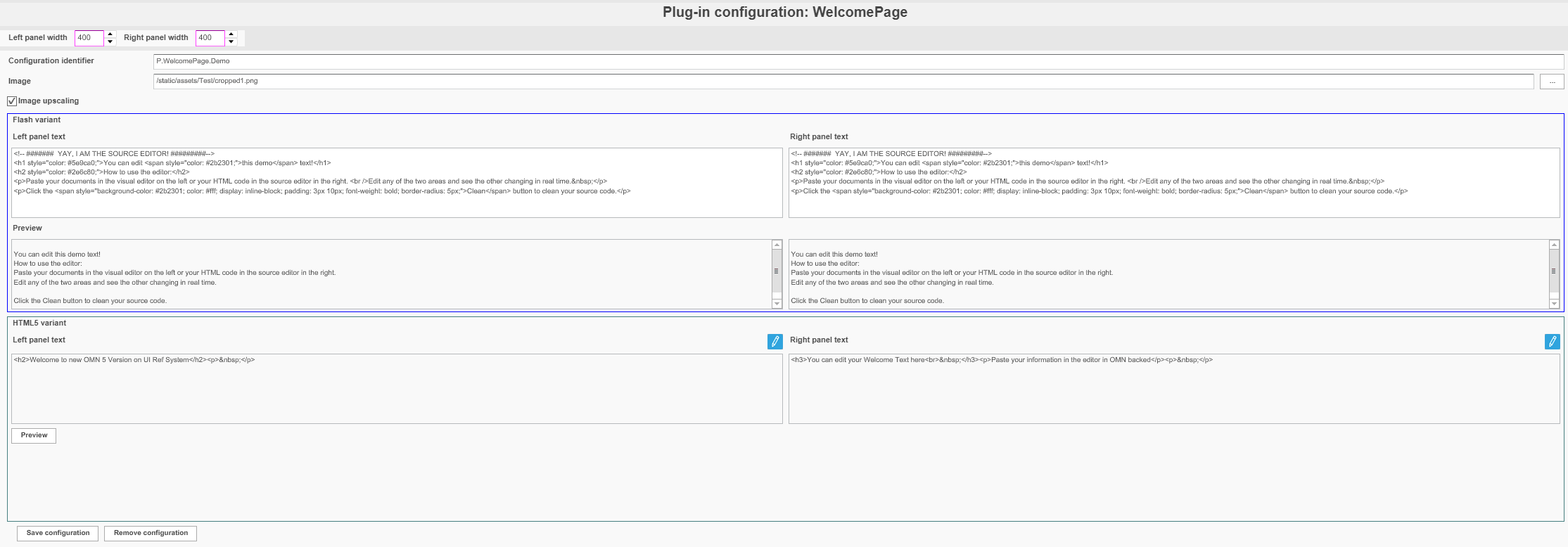
Task: Click the Flash variant right panel source editor
Action: point(1174,183)
